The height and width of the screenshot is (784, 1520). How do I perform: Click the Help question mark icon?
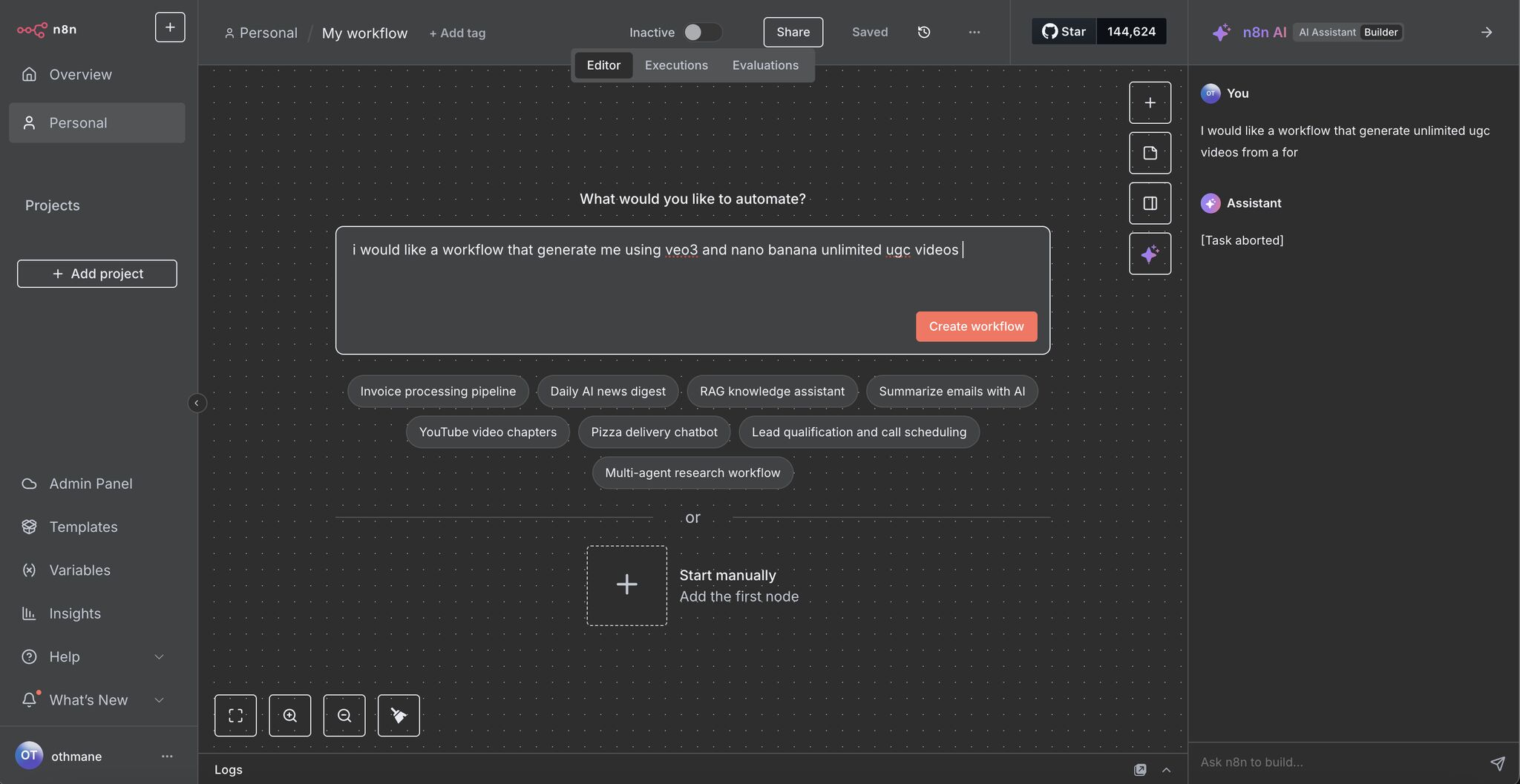[x=29, y=657]
